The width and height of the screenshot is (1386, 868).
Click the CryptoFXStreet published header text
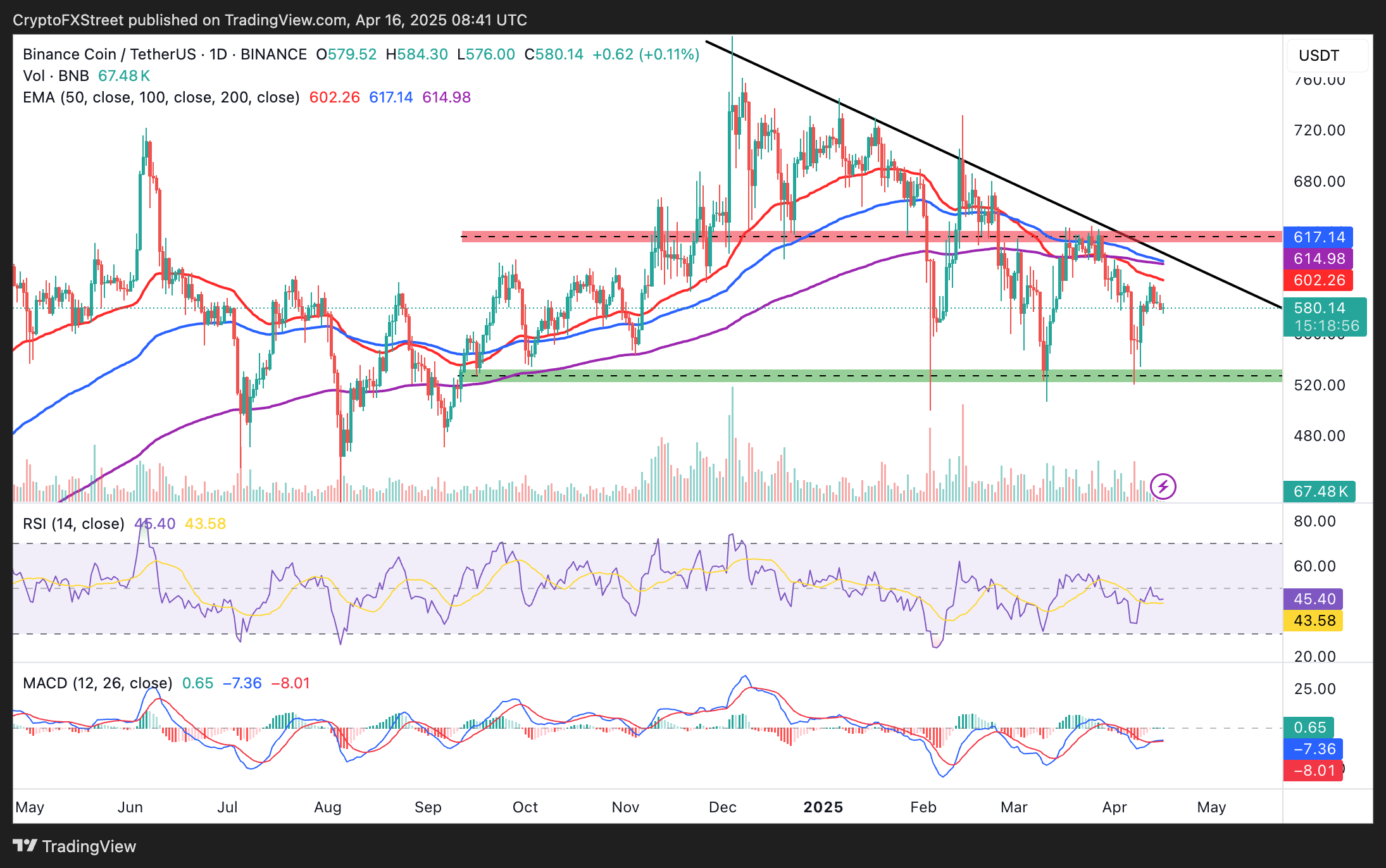click(x=270, y=20)
